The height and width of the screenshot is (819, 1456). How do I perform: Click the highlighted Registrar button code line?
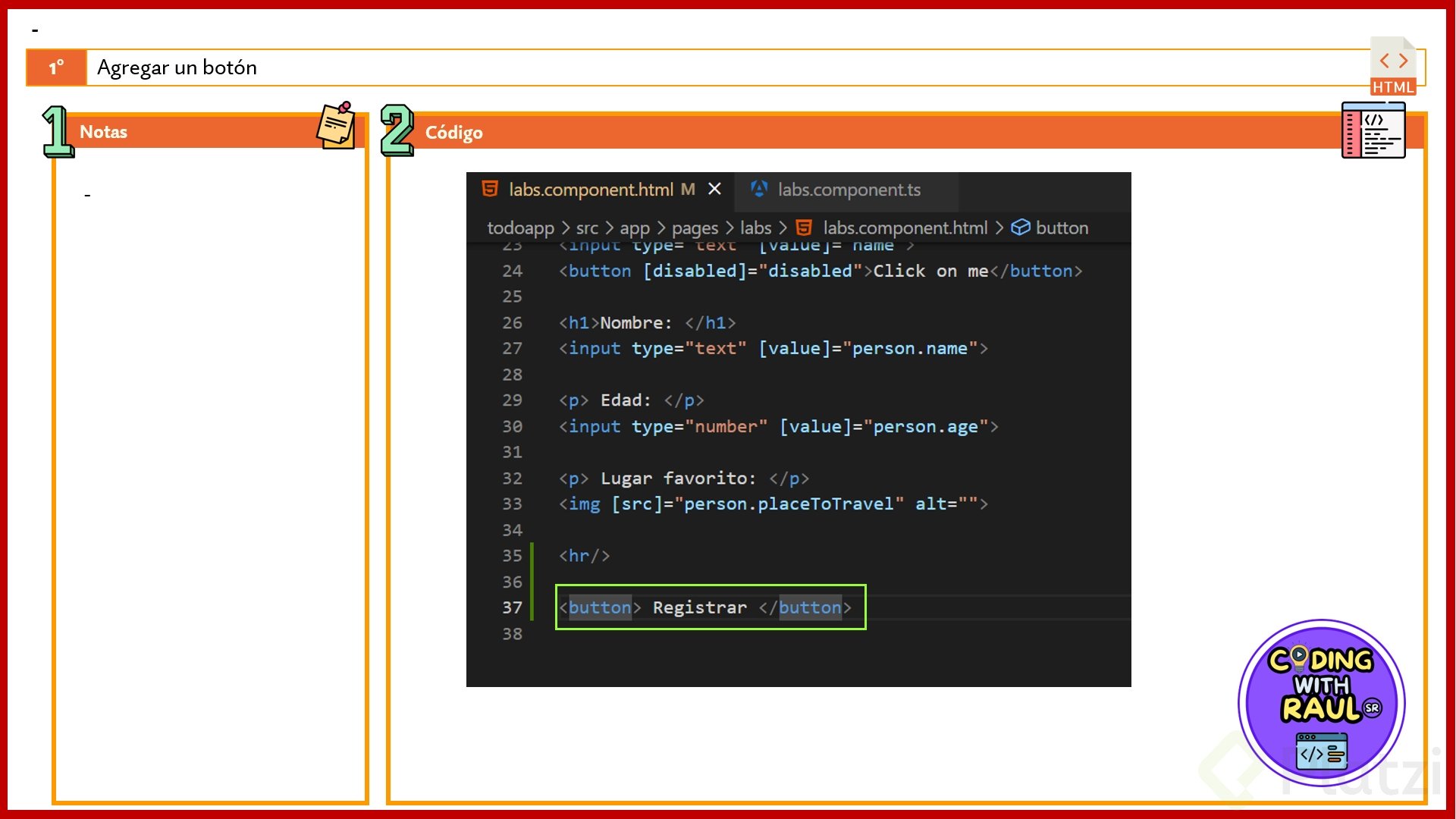coord(710,607)
